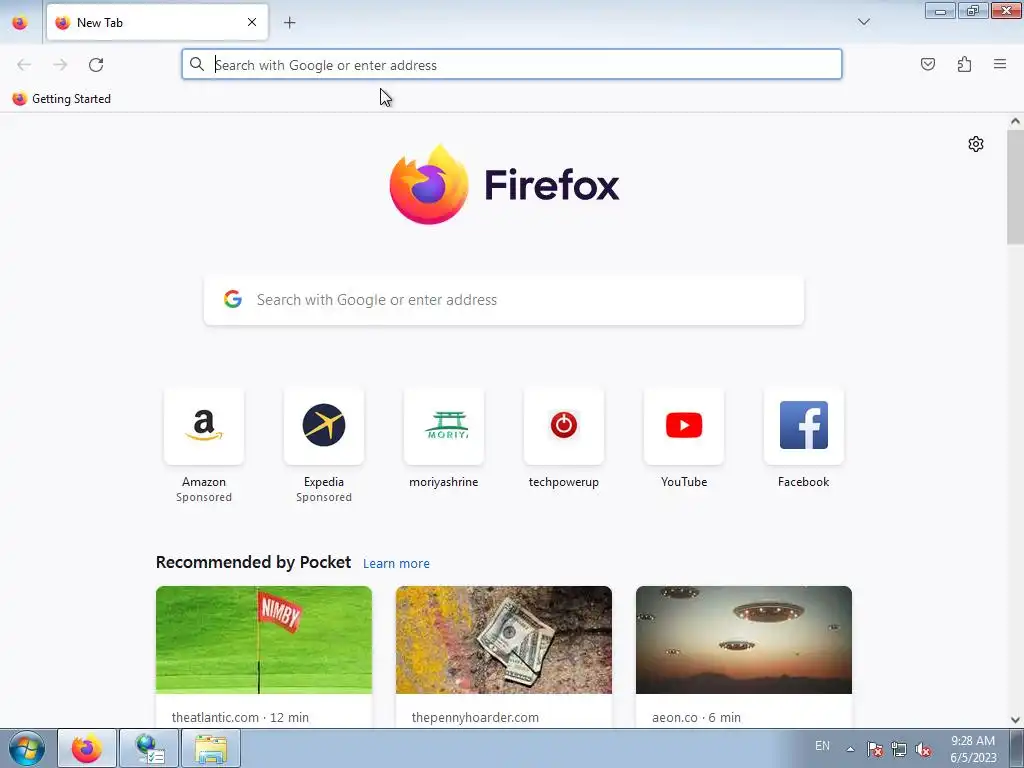This screenshot has width=1024, height=768.
Task: Close the New Tab tab
Action: pos(251,22)
